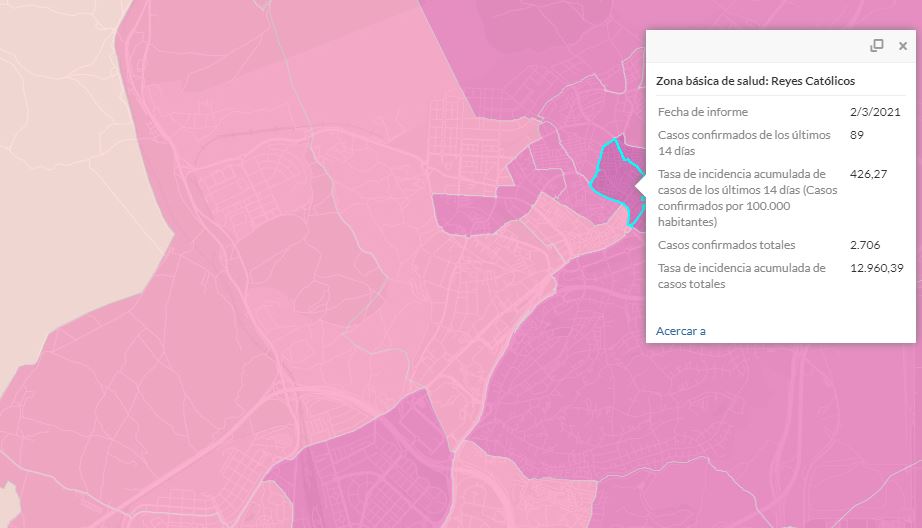Close the Reyes Católicos info popup
This screenshot has height=528, width=922.
(903, 46)
